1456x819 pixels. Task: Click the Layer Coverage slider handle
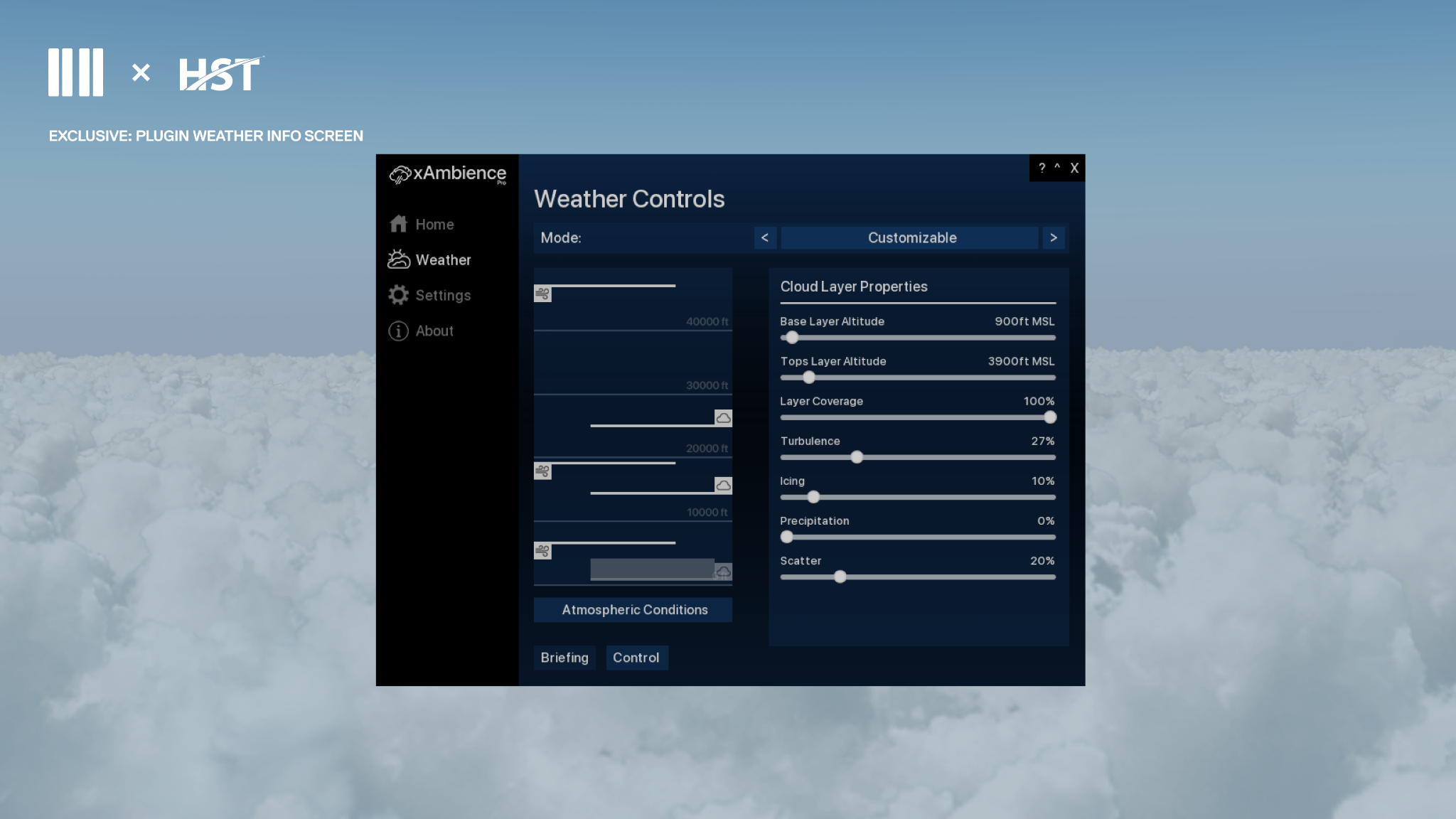click(1050, 417)
